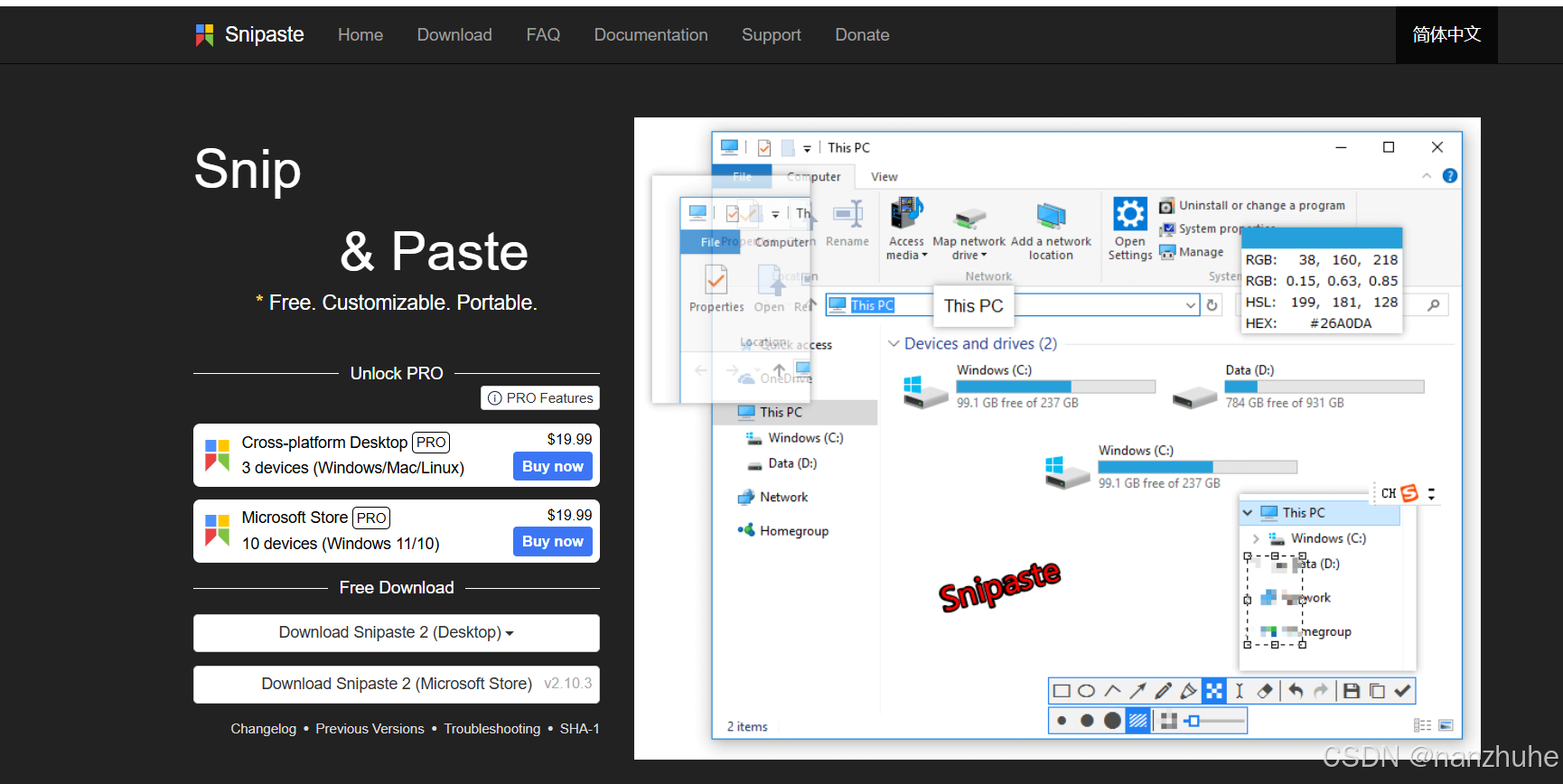Toggle the pixelated mosaic style option
Viewport: 1563px width, 784px height.
tap(1168, 721)
